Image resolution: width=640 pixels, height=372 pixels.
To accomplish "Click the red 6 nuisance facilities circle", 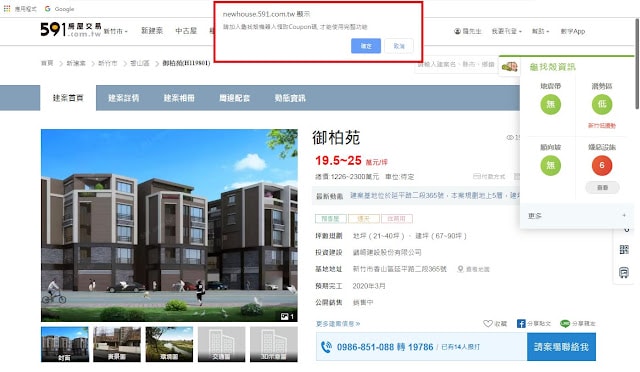I will click(x=602, y=165).
